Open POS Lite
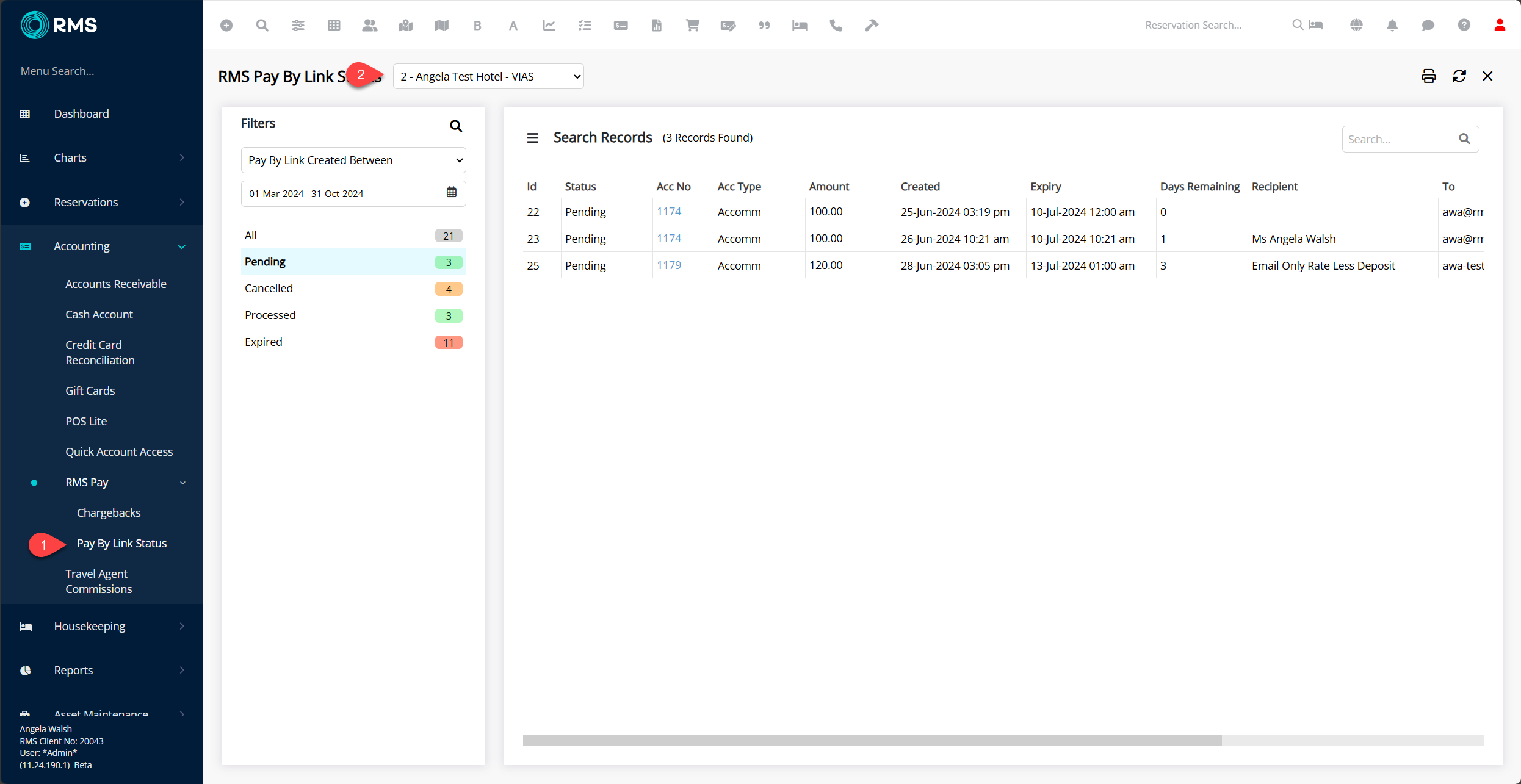Screen dimensions: 1521x784 (x=86, y=421)
